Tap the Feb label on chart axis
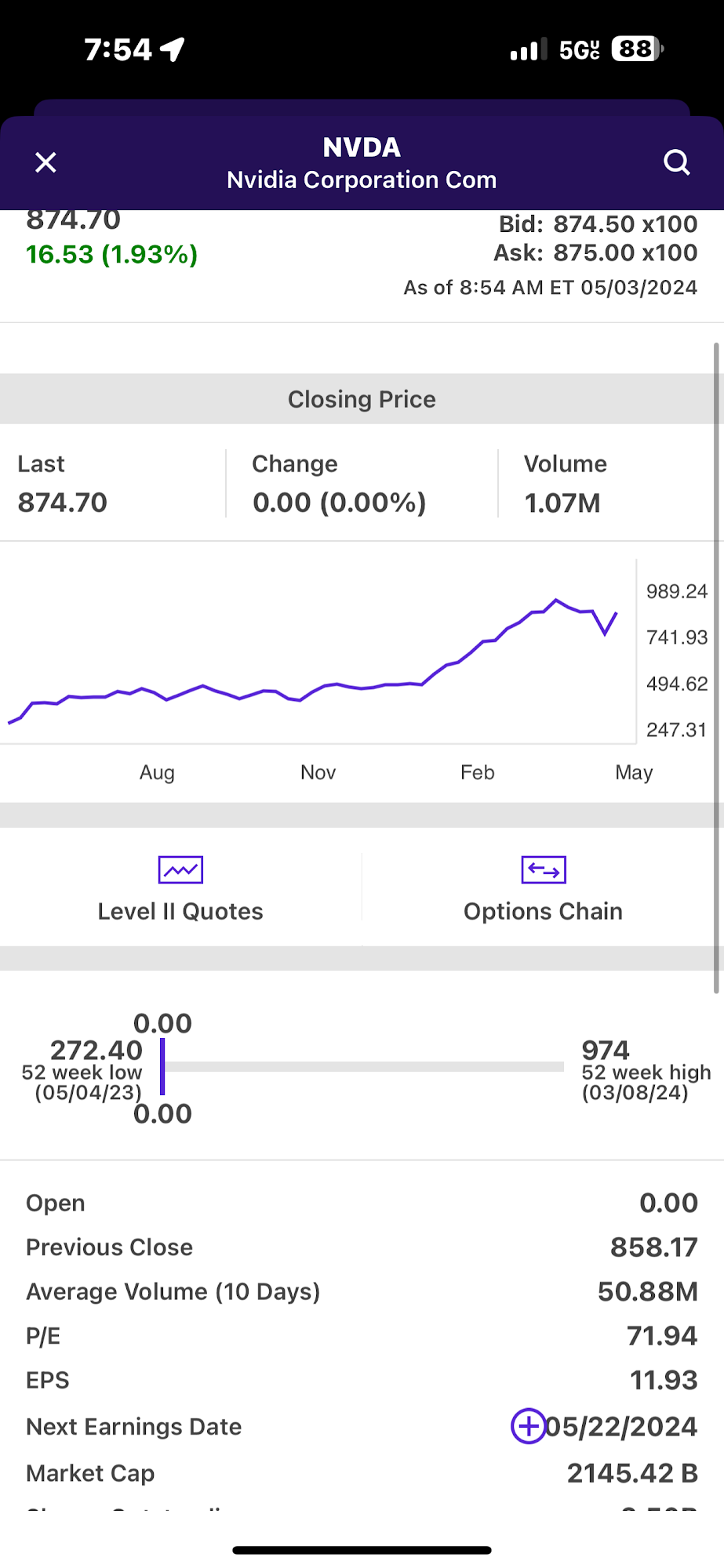Image resolution: width=724 pixels, height=1568 pixels. [x=477, y=772]
